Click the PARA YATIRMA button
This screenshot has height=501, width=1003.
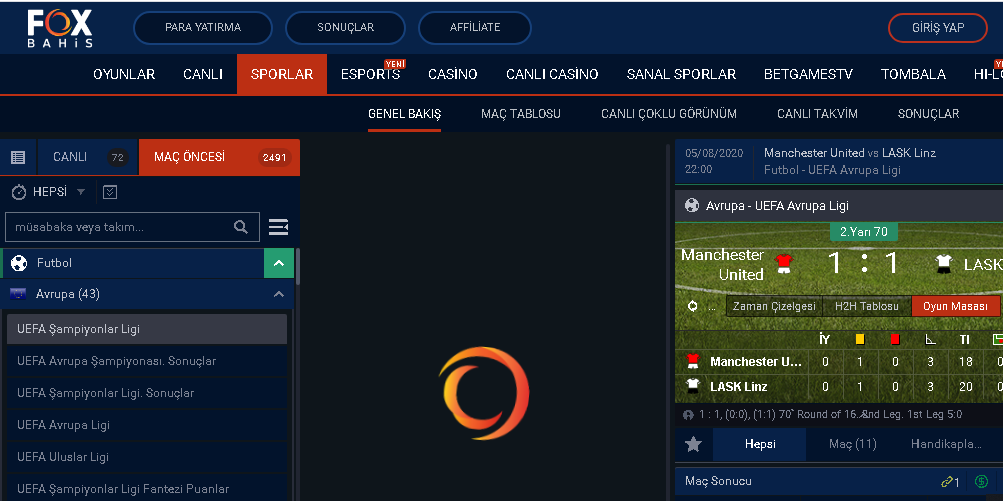203,28
